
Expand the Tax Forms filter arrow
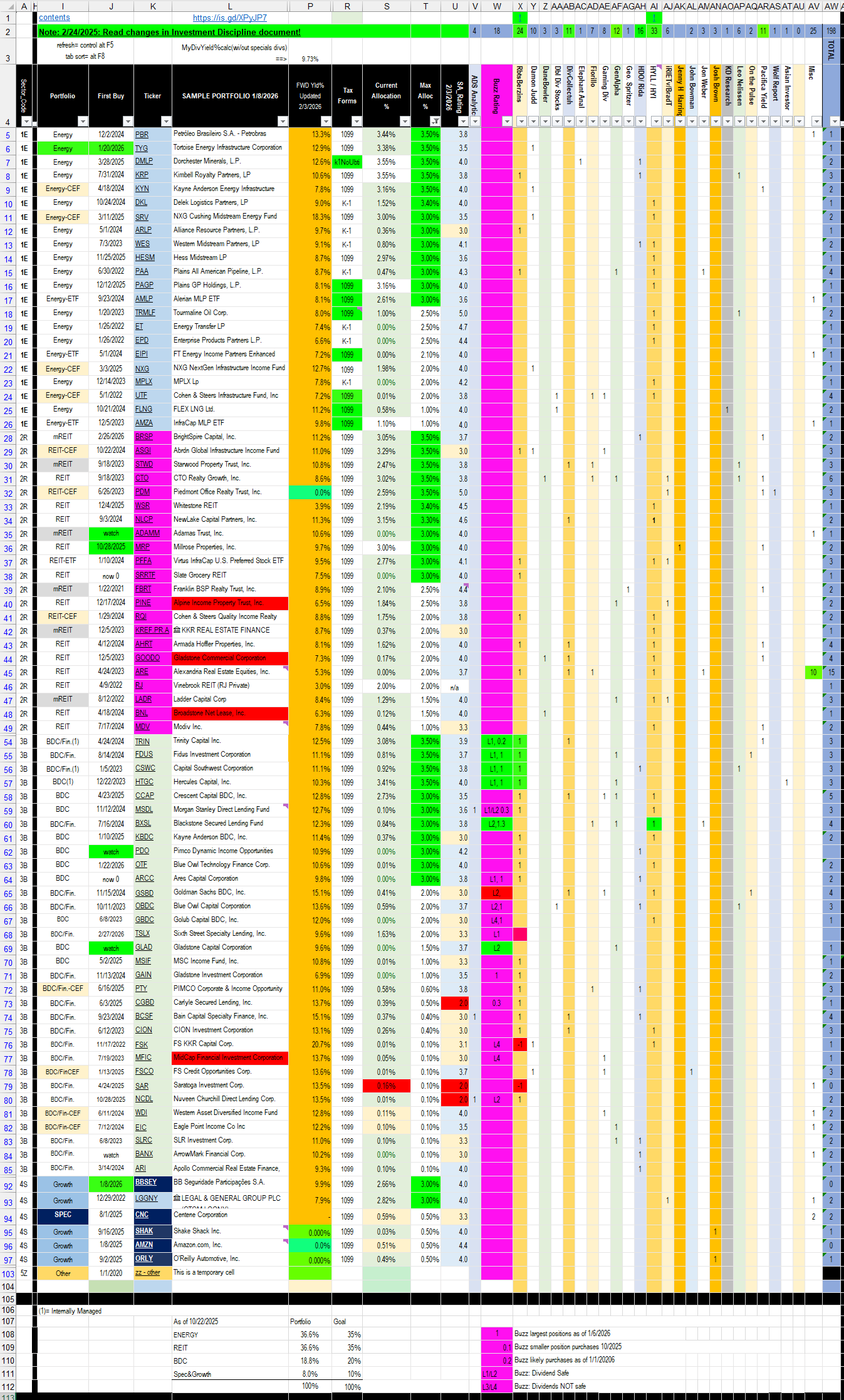[x=356, y=122]
